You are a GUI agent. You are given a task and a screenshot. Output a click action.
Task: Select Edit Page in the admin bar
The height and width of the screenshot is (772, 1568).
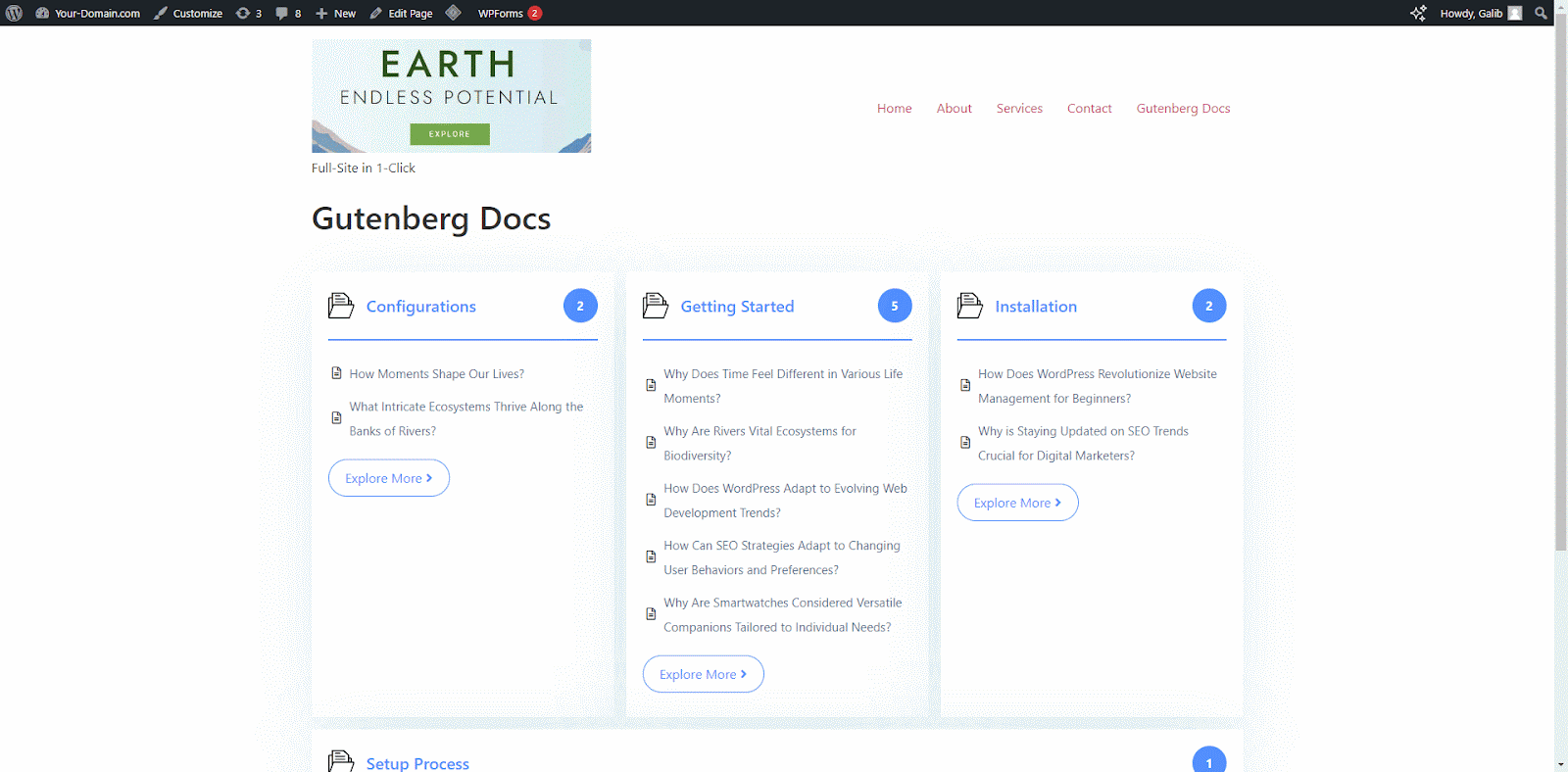click(401, 13)
